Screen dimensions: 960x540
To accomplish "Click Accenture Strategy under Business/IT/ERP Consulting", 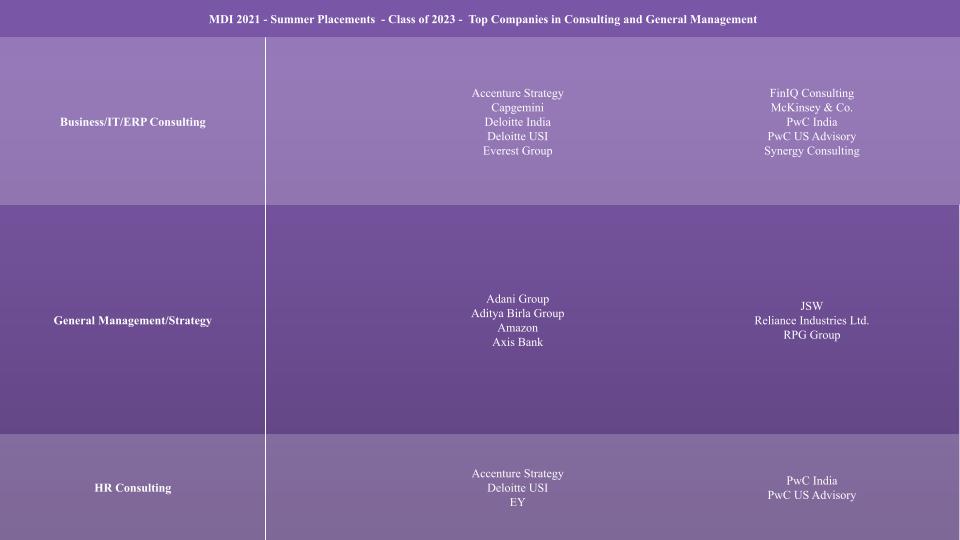I will [x=517, y=93].
